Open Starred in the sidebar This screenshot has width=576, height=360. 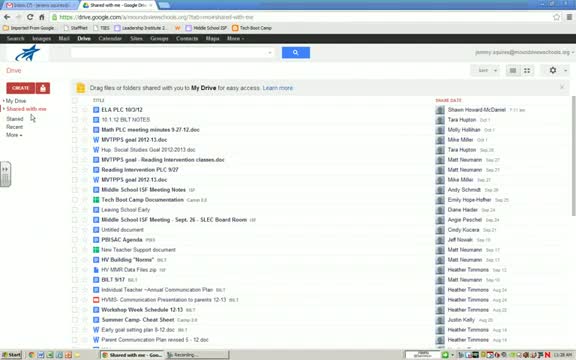click(x=15, y=119)
